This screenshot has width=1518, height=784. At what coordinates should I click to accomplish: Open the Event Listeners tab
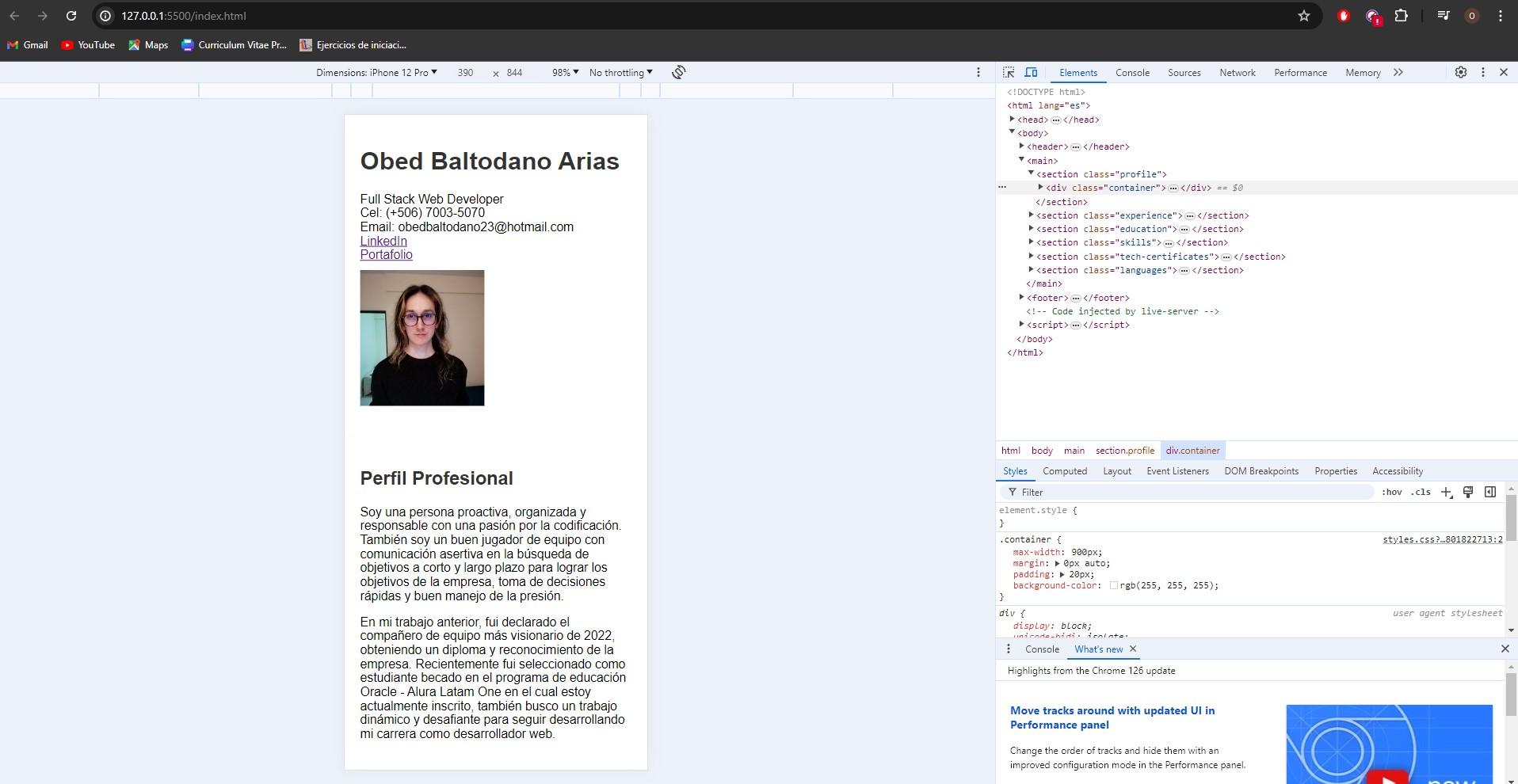click(x=1177, y=471)
